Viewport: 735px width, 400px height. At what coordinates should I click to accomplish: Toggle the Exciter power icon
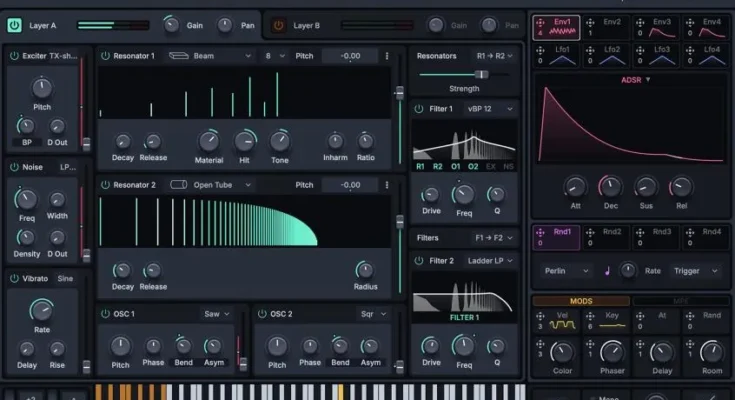click(14, 56)
